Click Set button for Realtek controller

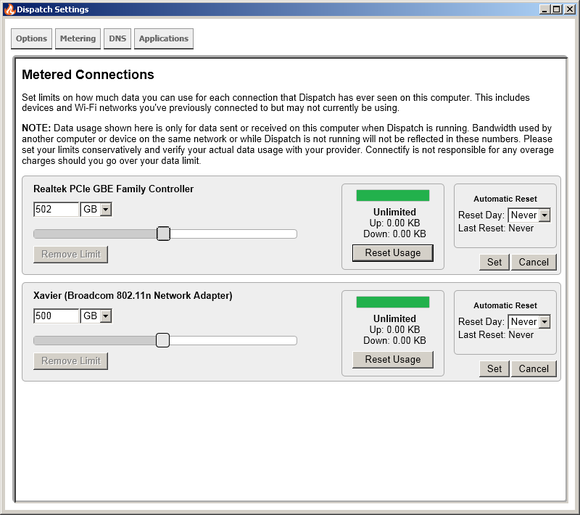point(494,262)
